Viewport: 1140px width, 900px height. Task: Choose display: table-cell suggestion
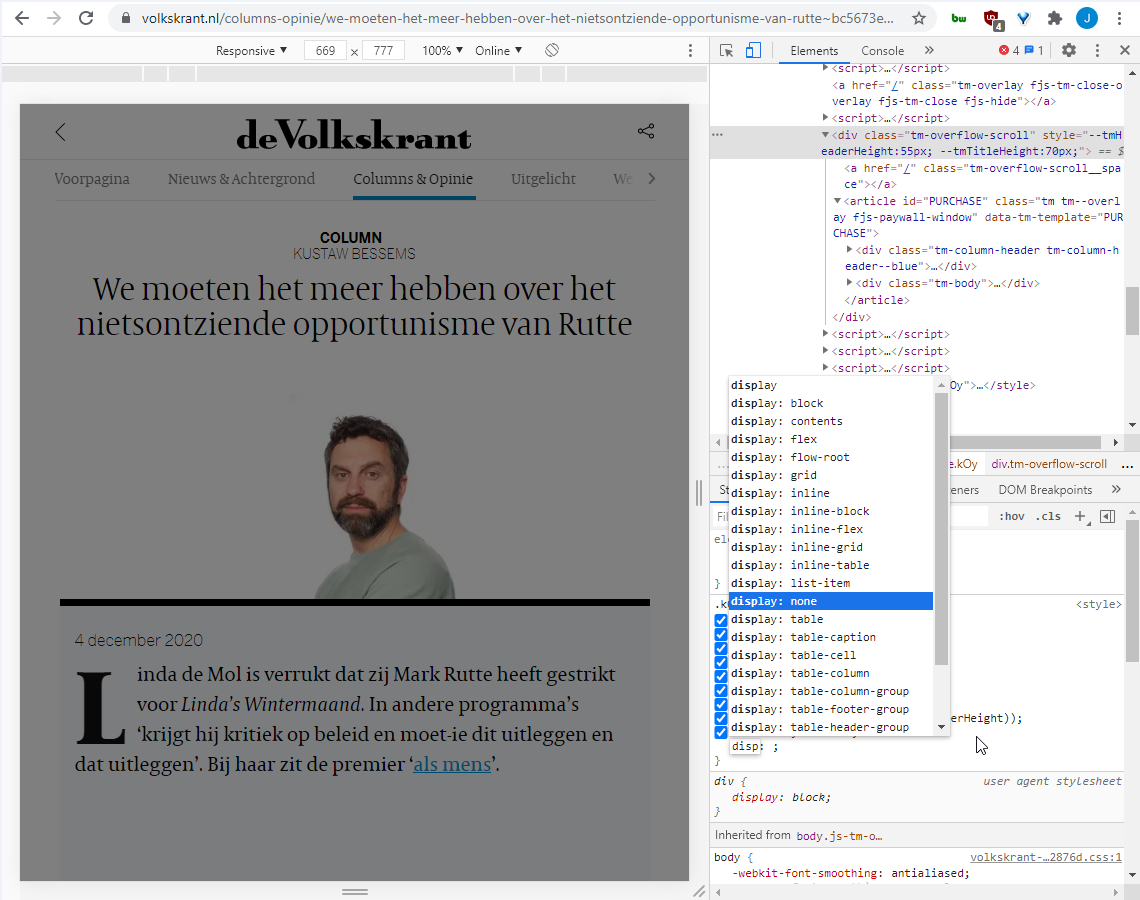click(831, 655)
